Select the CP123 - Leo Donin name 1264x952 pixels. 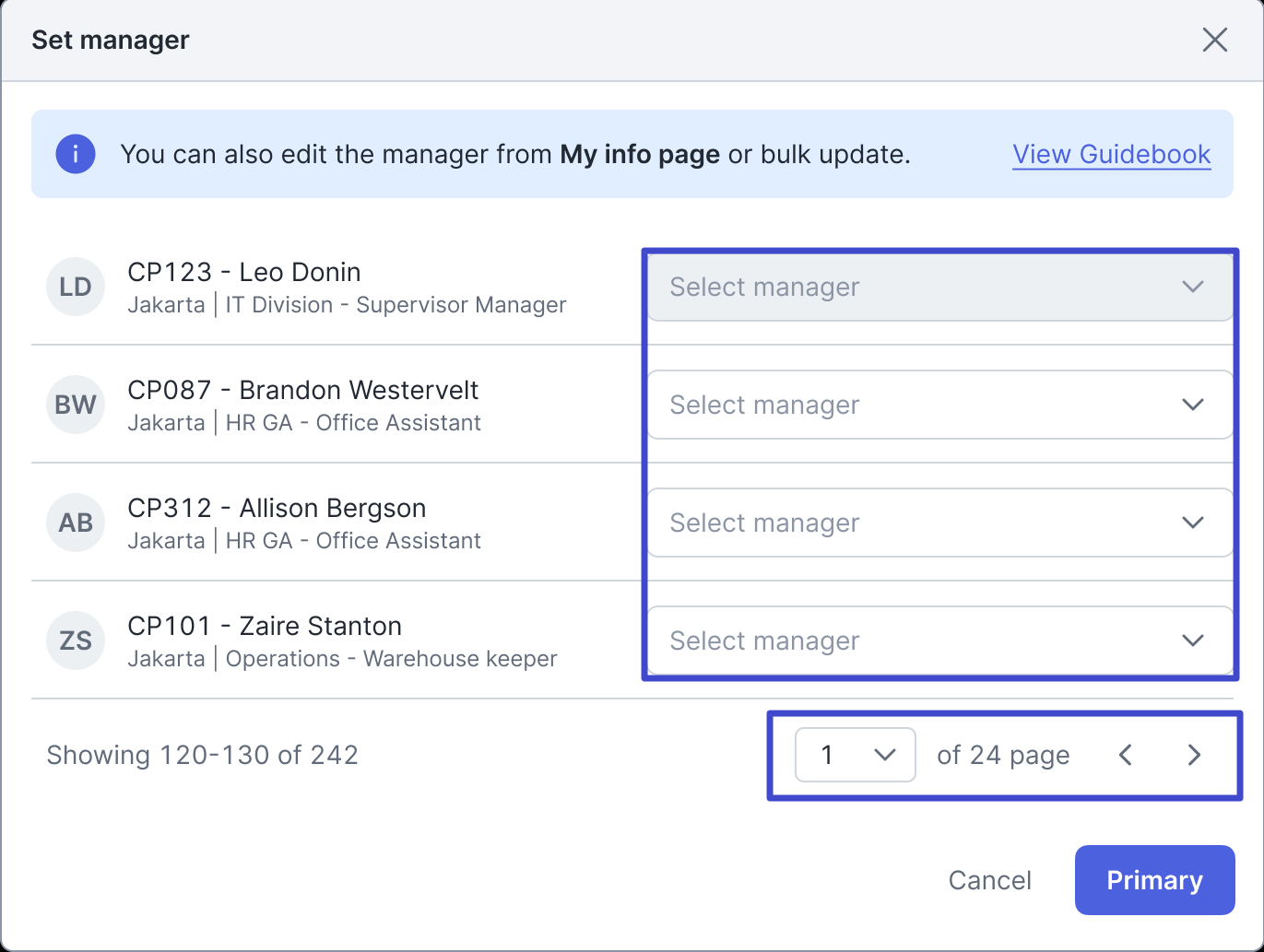pos(244,272)
